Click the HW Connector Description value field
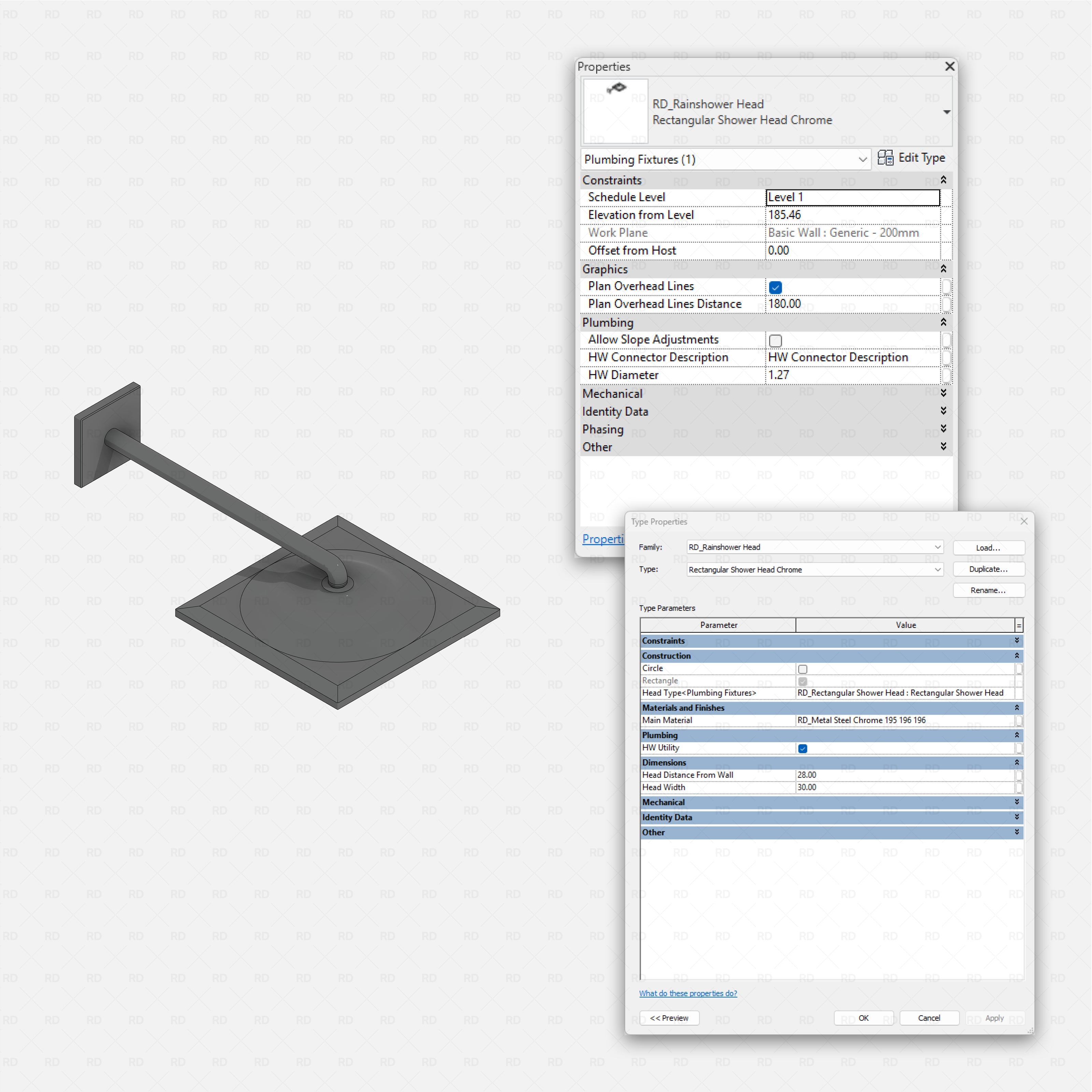This screenshot has height=1092, width=1092. pyautogui.click(x=853, y=357)
